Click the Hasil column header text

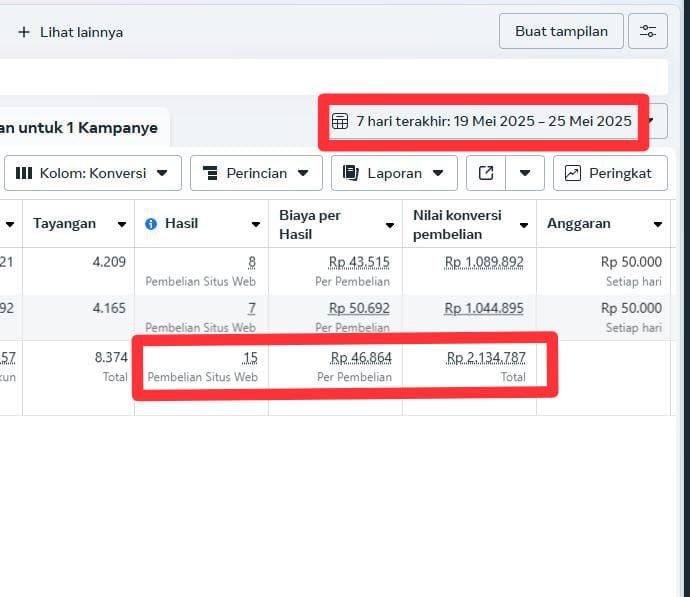tap(181, 223)
